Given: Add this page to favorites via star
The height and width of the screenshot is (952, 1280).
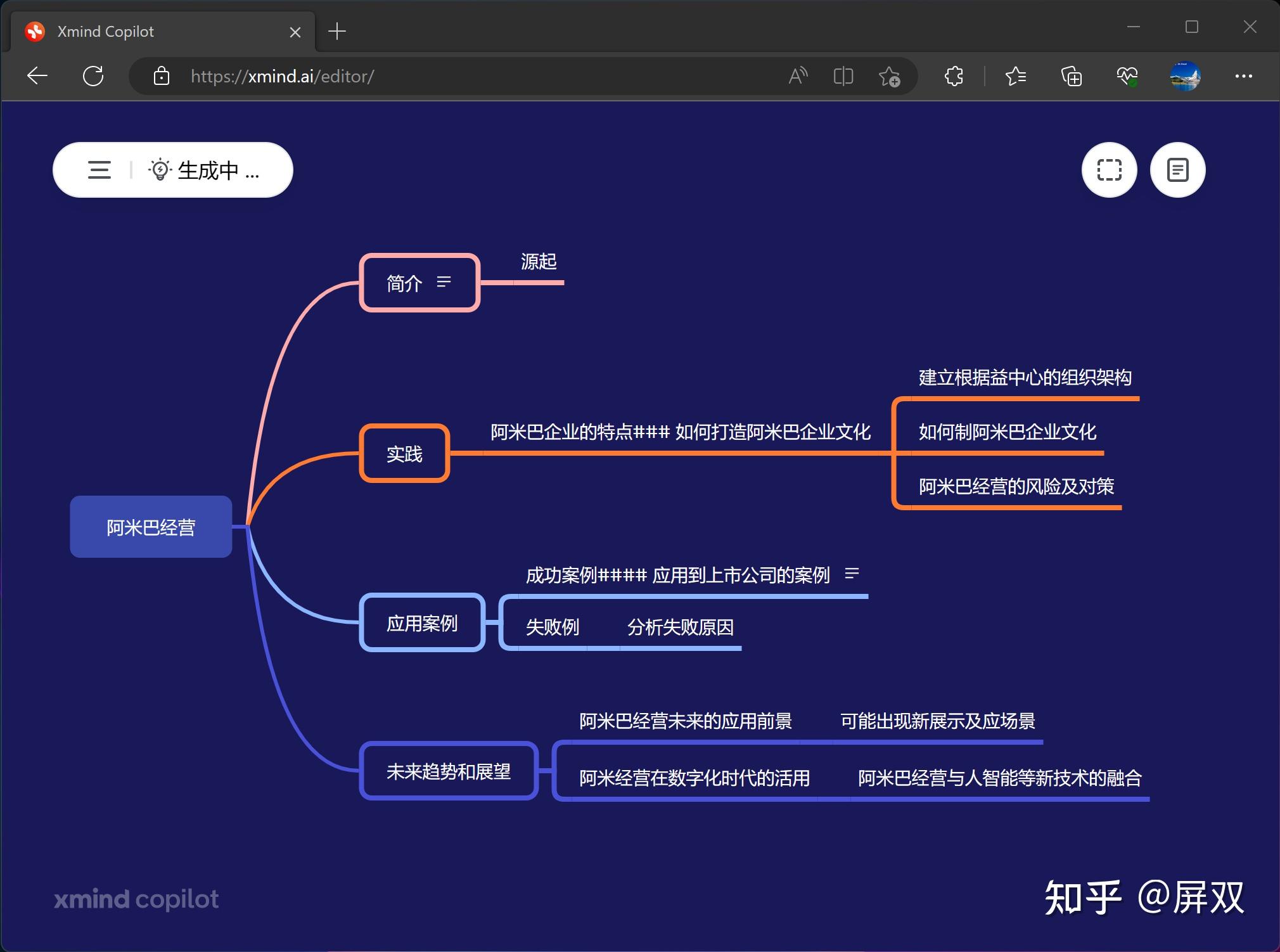Looking at the screenshot, I should click(890, 75).
